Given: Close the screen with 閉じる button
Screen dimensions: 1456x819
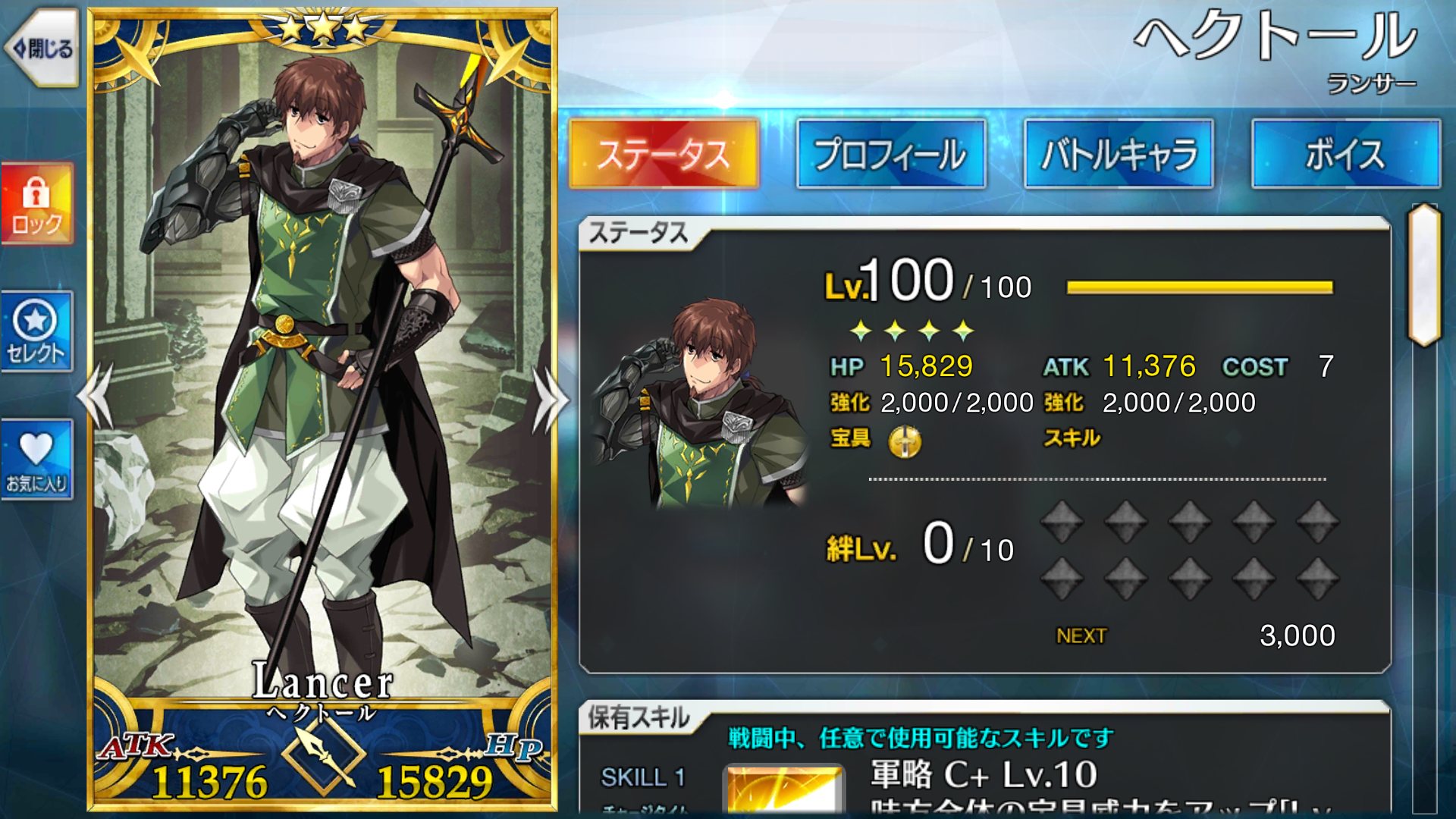Looking at the screenshot, I should coord(42,49).
